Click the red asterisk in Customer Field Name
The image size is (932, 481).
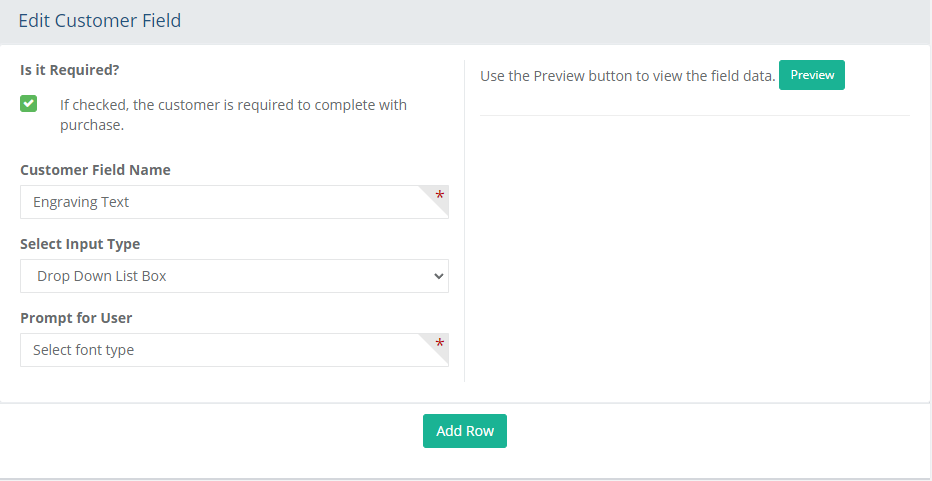click(x=440, y=196)
